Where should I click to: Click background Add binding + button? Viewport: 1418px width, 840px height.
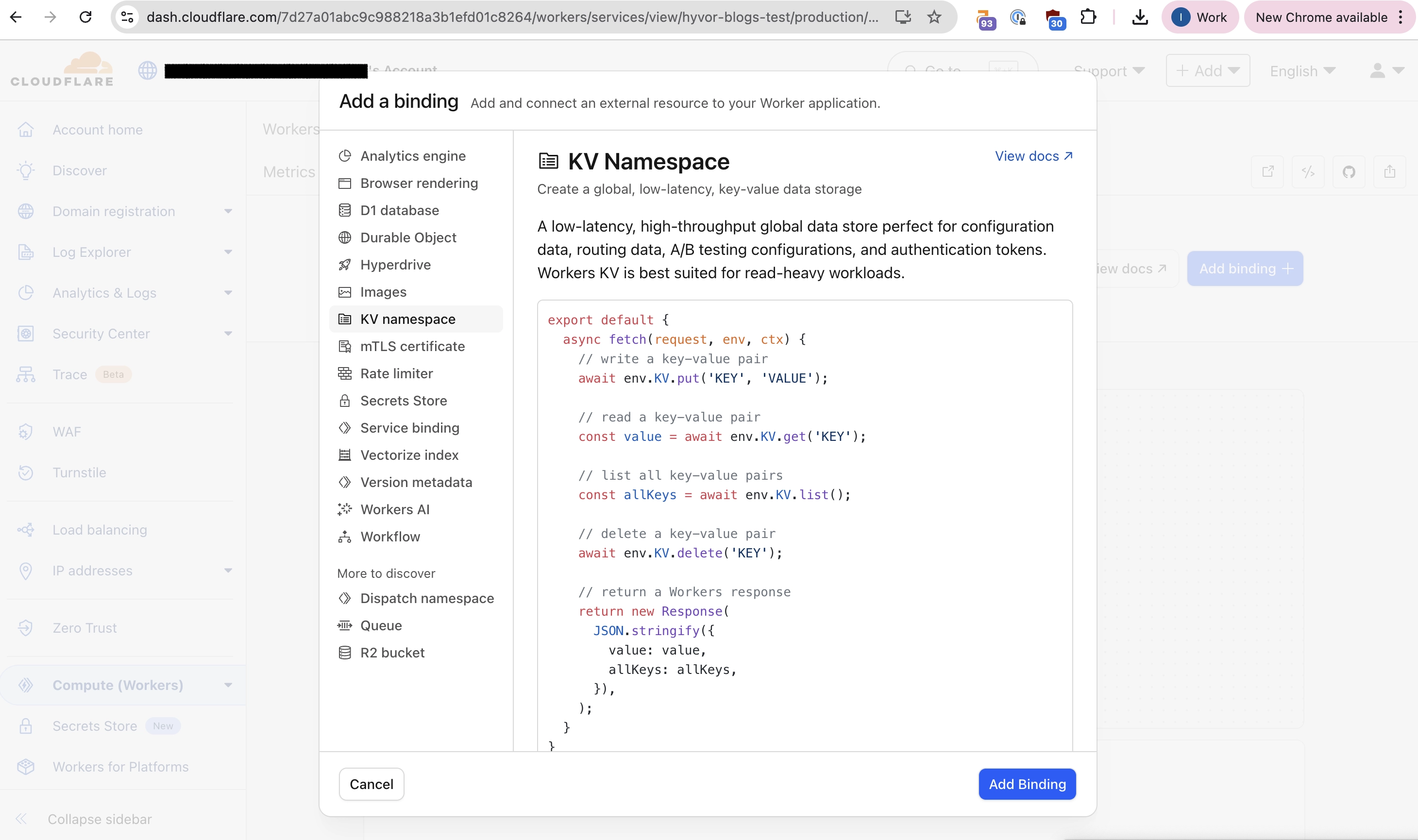click(1245, 269)
